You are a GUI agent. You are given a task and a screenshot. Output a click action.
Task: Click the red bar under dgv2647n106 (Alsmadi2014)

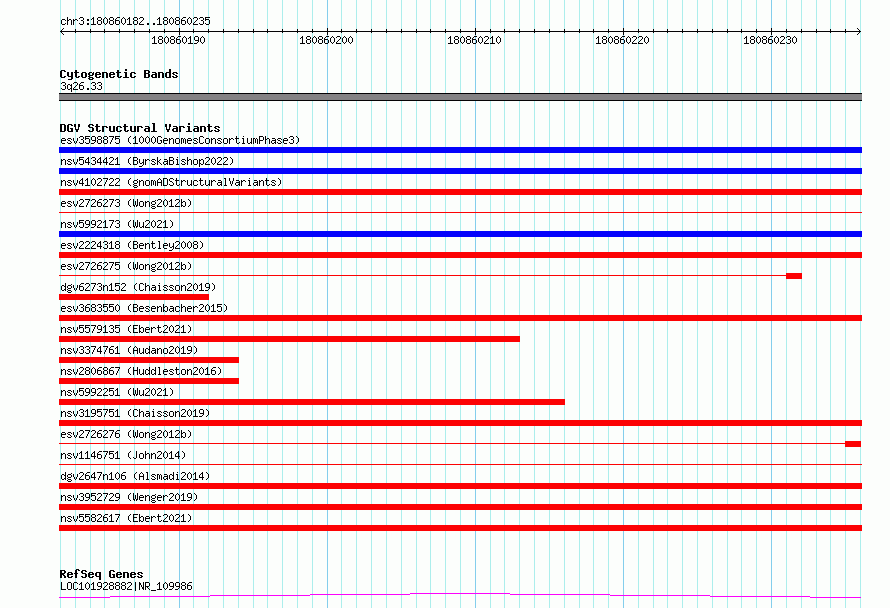[x=460, y=486]
